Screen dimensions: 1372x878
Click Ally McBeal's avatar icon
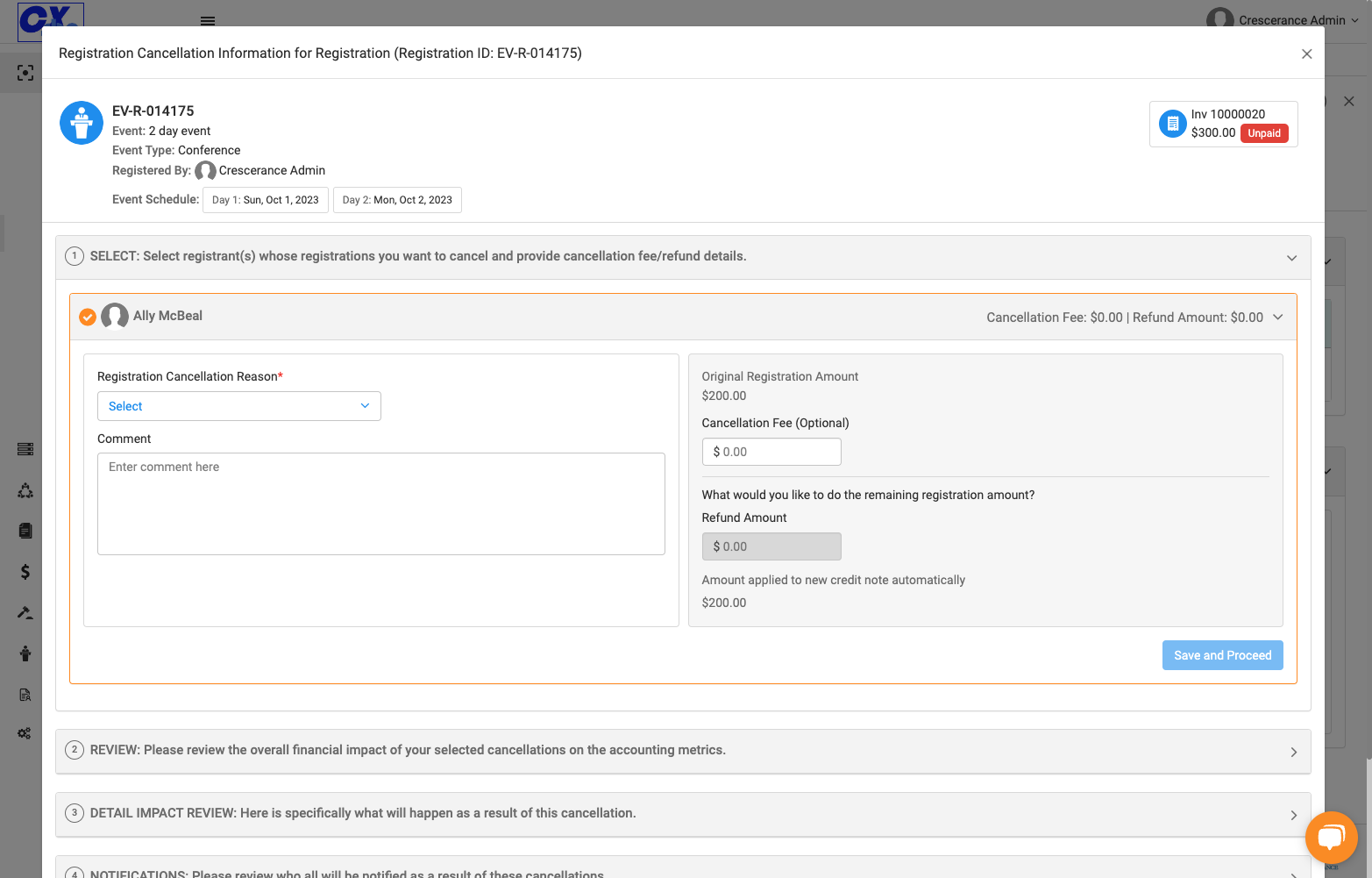pyautogui.click(x=115, y=316)
